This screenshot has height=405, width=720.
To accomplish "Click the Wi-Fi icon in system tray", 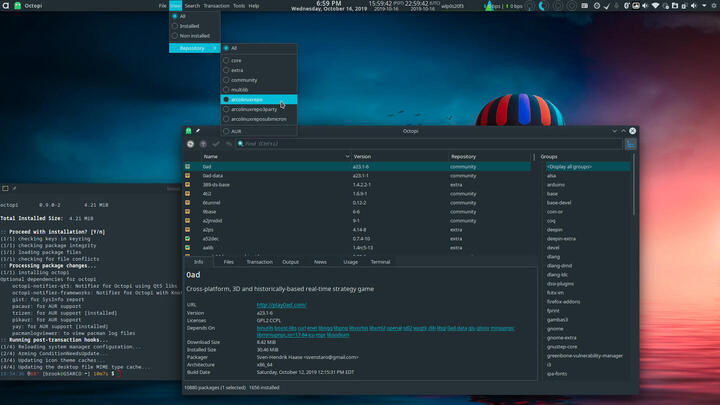I will 656,6.
